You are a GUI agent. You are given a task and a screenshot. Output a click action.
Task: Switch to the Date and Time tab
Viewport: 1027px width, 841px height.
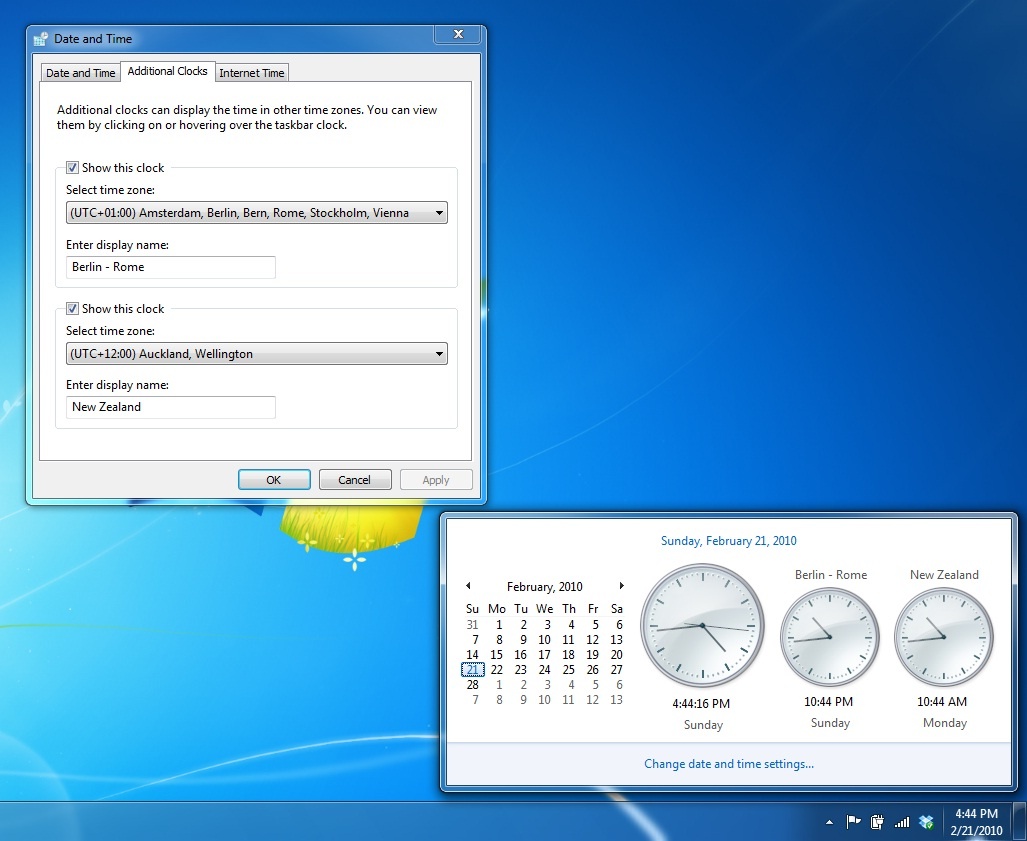(81, 73)
